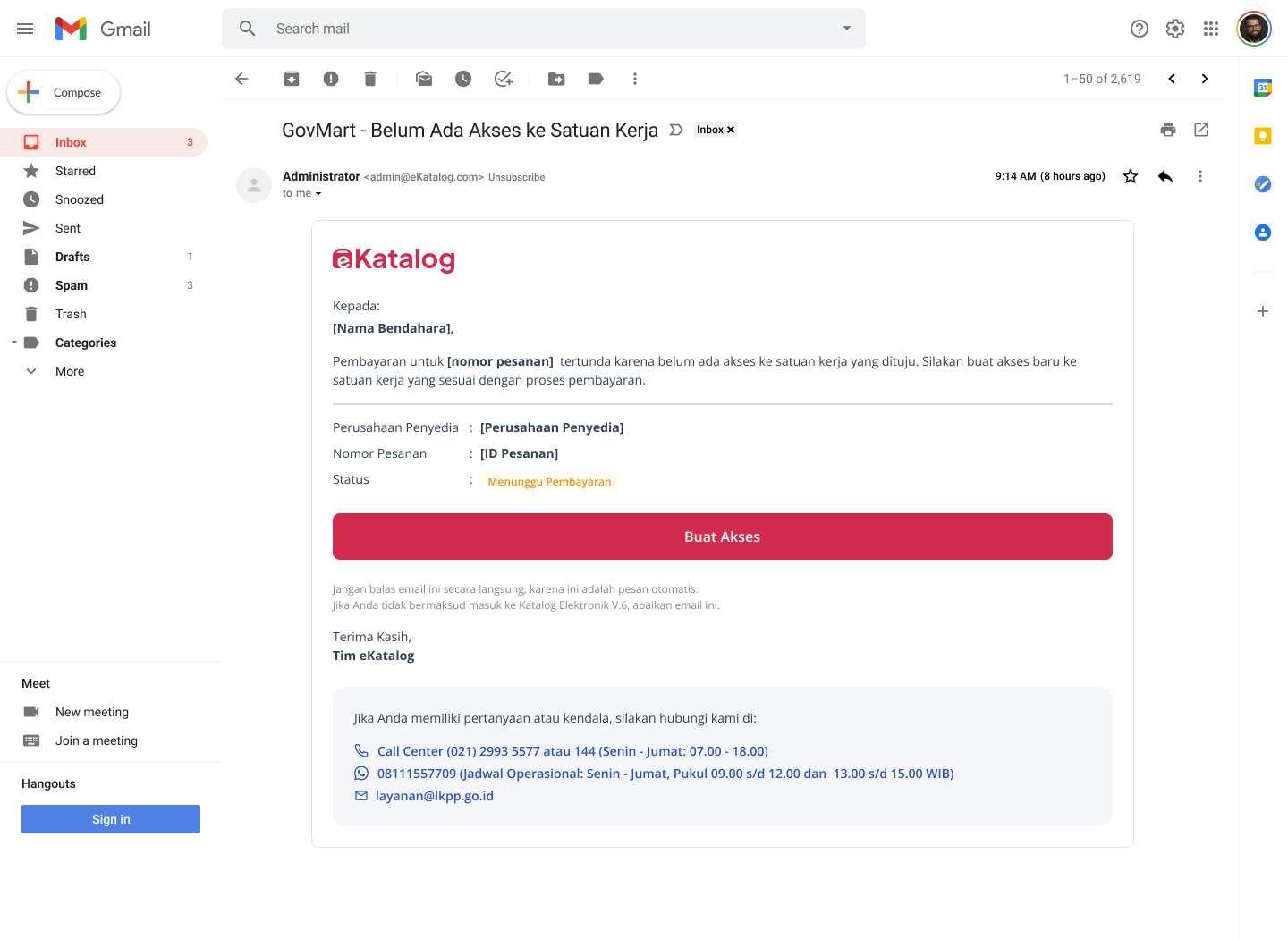Open search options dropdown arrow
Screen dimensions: 1288x939
coord(847,29)
